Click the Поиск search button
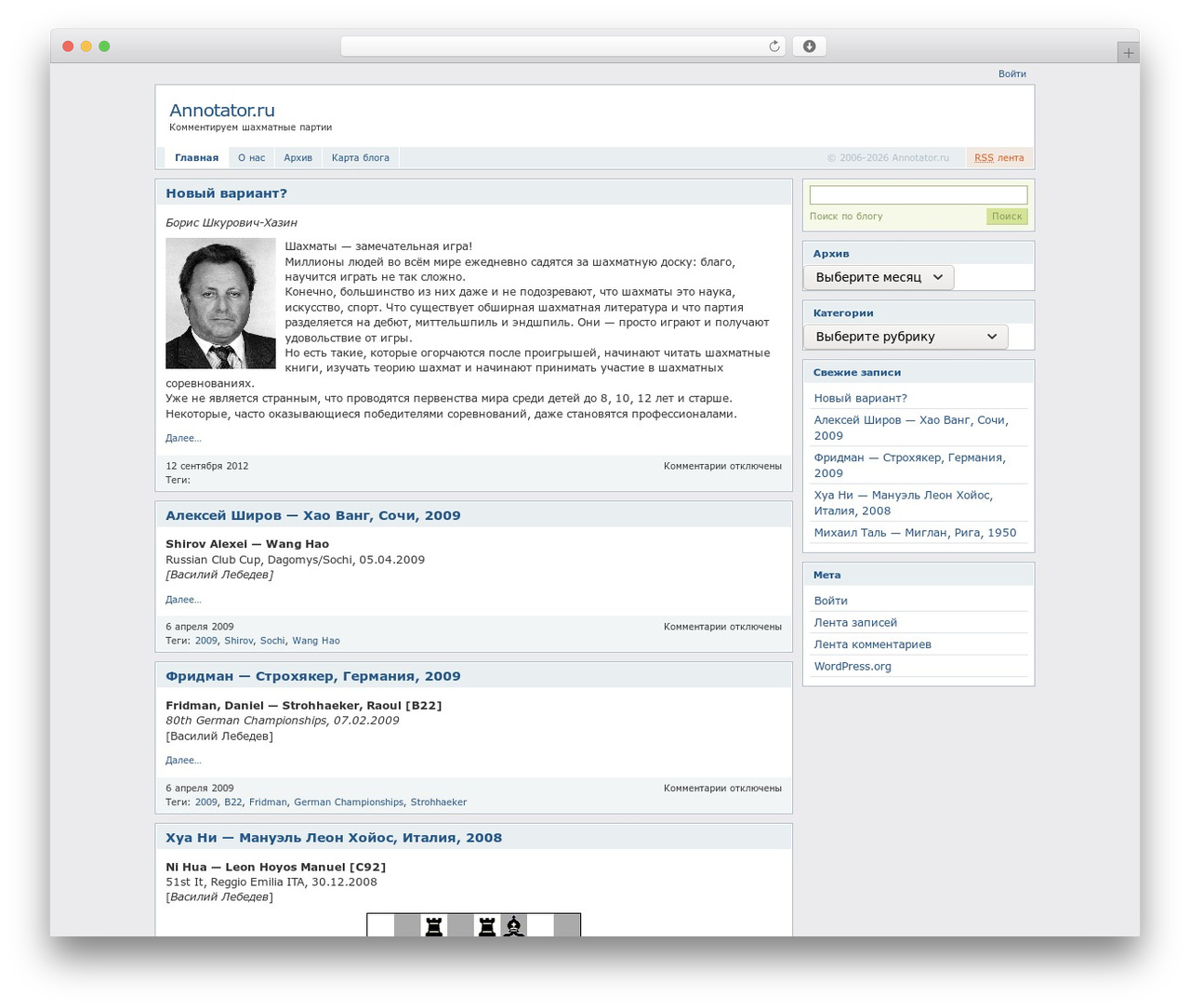The height and width of the screenshot is (1008, 1190). (1007, 216)
